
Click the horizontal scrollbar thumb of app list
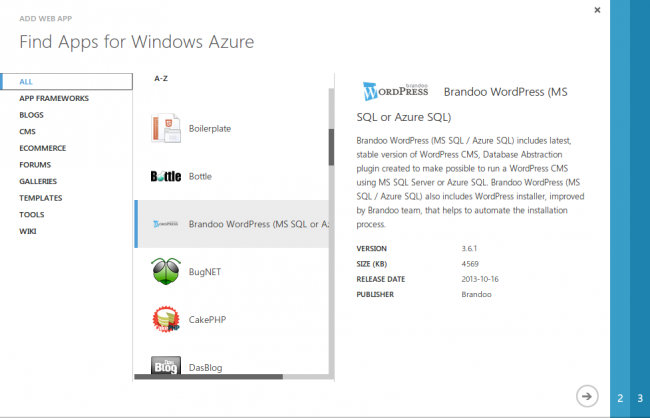(209, 377)
